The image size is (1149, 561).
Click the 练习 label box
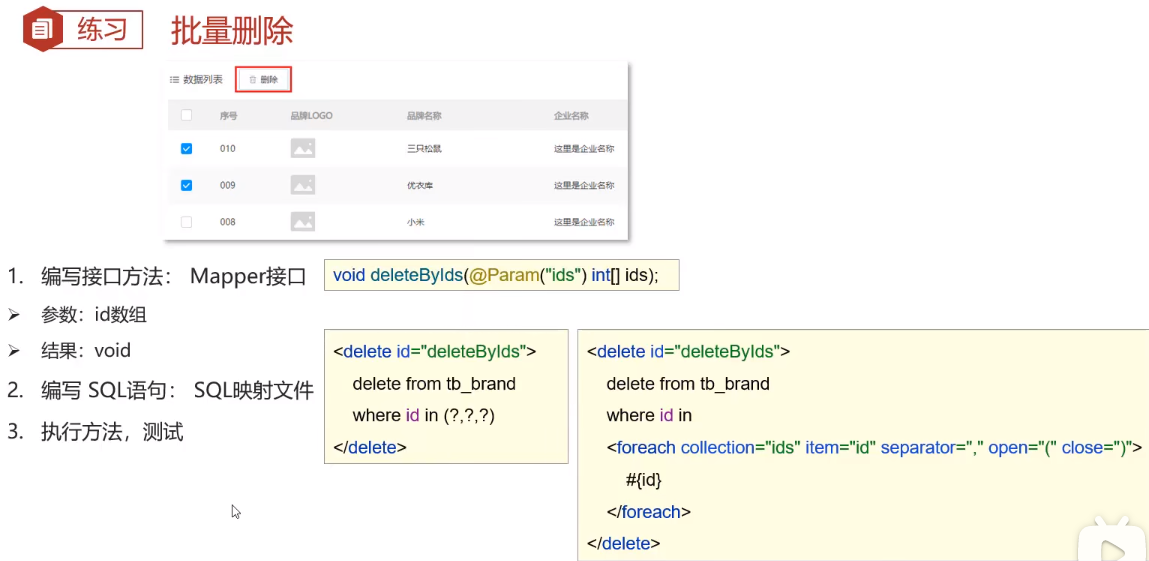[101, 31]
